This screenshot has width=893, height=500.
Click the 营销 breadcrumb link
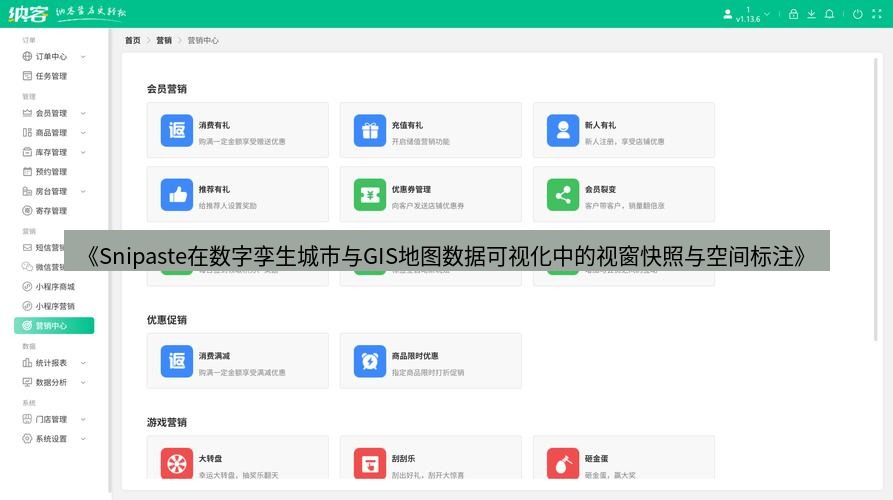coord(164,40)
